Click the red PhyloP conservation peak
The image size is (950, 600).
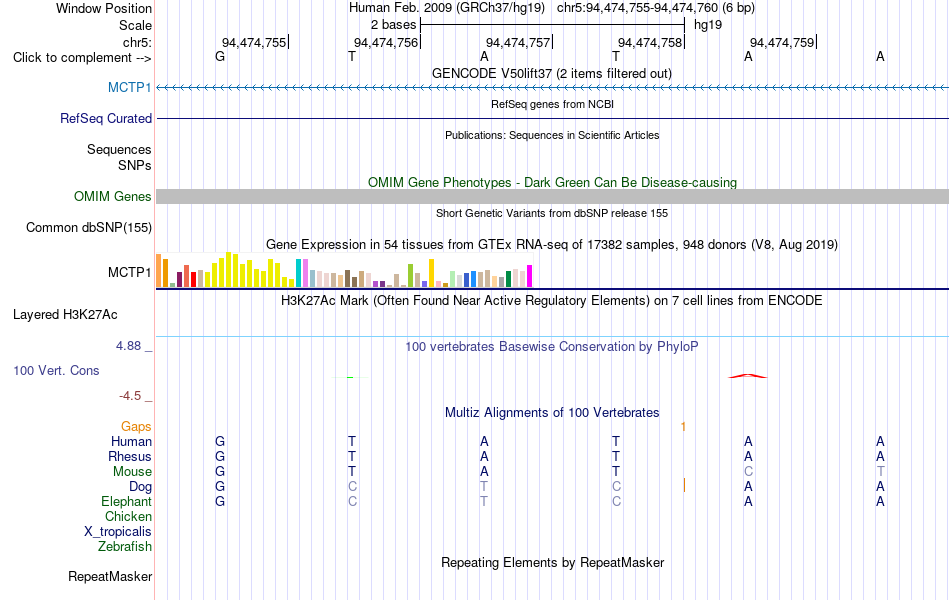tap(748, 376)
